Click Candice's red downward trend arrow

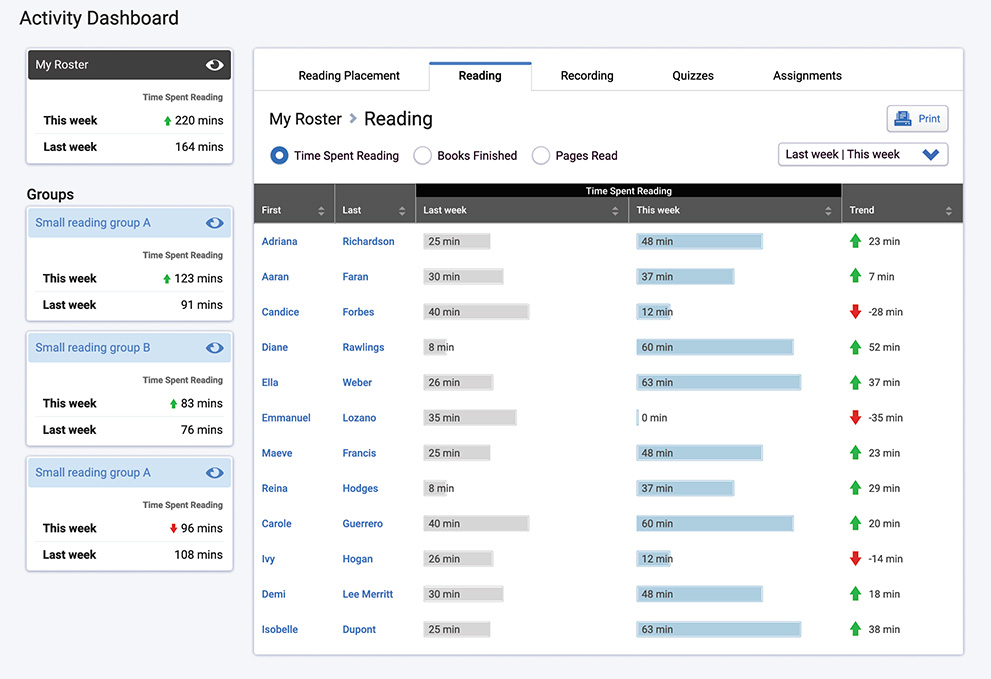click(853, 311)
